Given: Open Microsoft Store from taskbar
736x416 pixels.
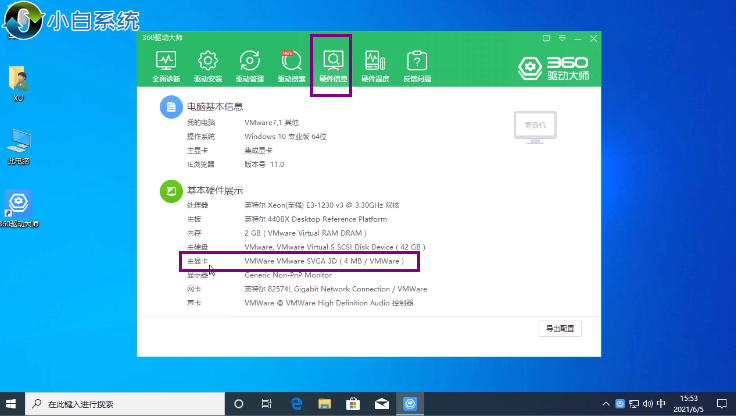Looking at the screenshot, I should 353,404.
